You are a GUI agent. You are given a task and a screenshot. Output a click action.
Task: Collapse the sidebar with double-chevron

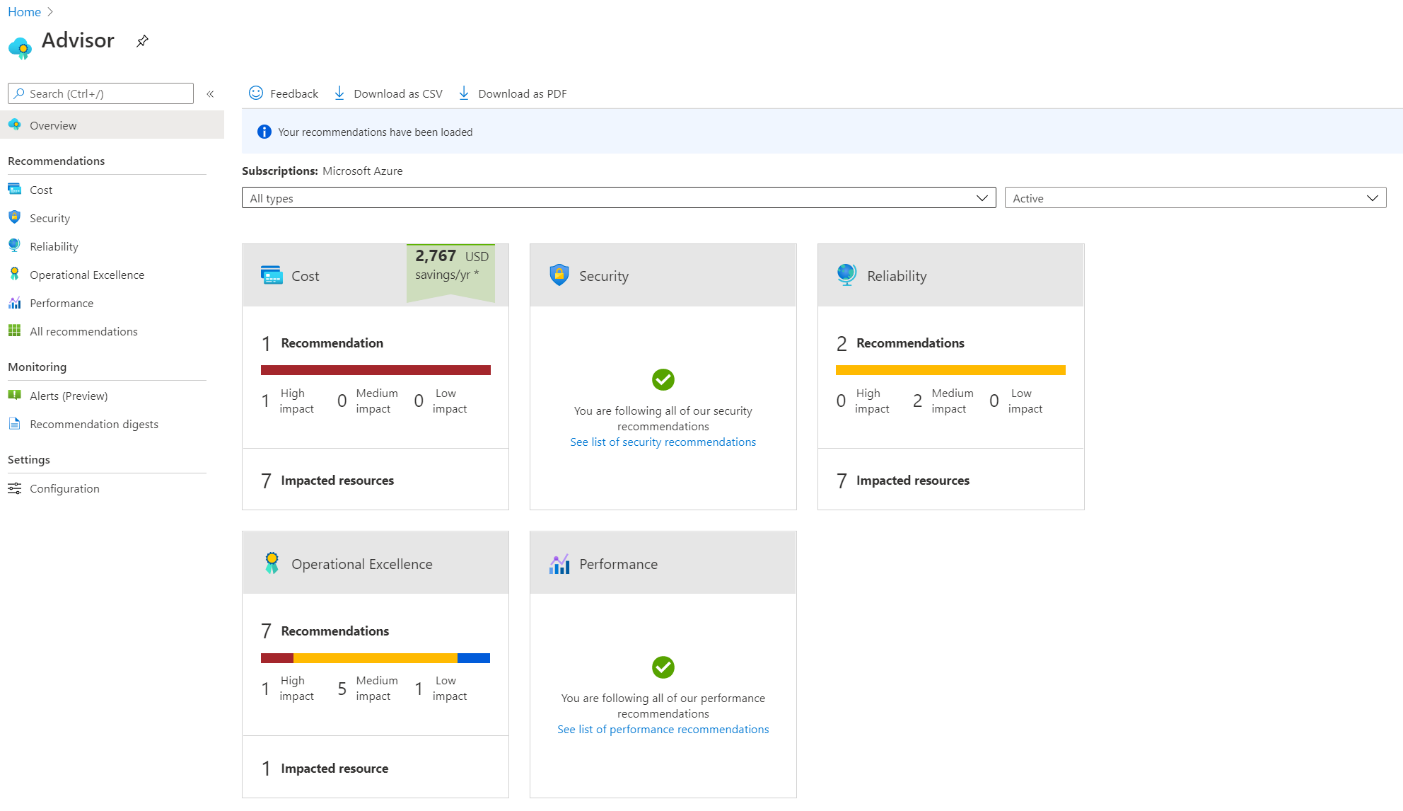210,94
